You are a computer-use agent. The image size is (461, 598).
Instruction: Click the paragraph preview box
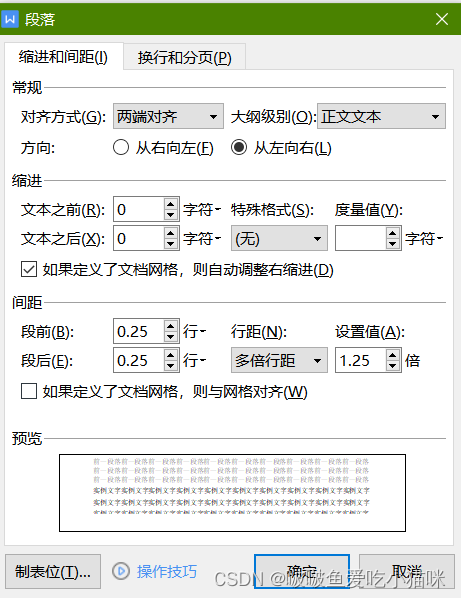click(232, 493)
